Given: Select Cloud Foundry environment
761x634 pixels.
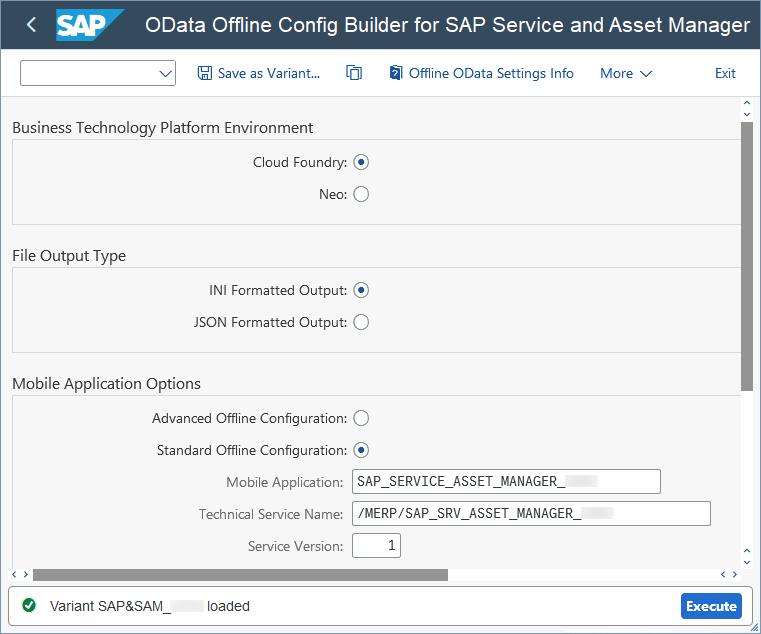Looking at the screenshot, I should point(361,162).
